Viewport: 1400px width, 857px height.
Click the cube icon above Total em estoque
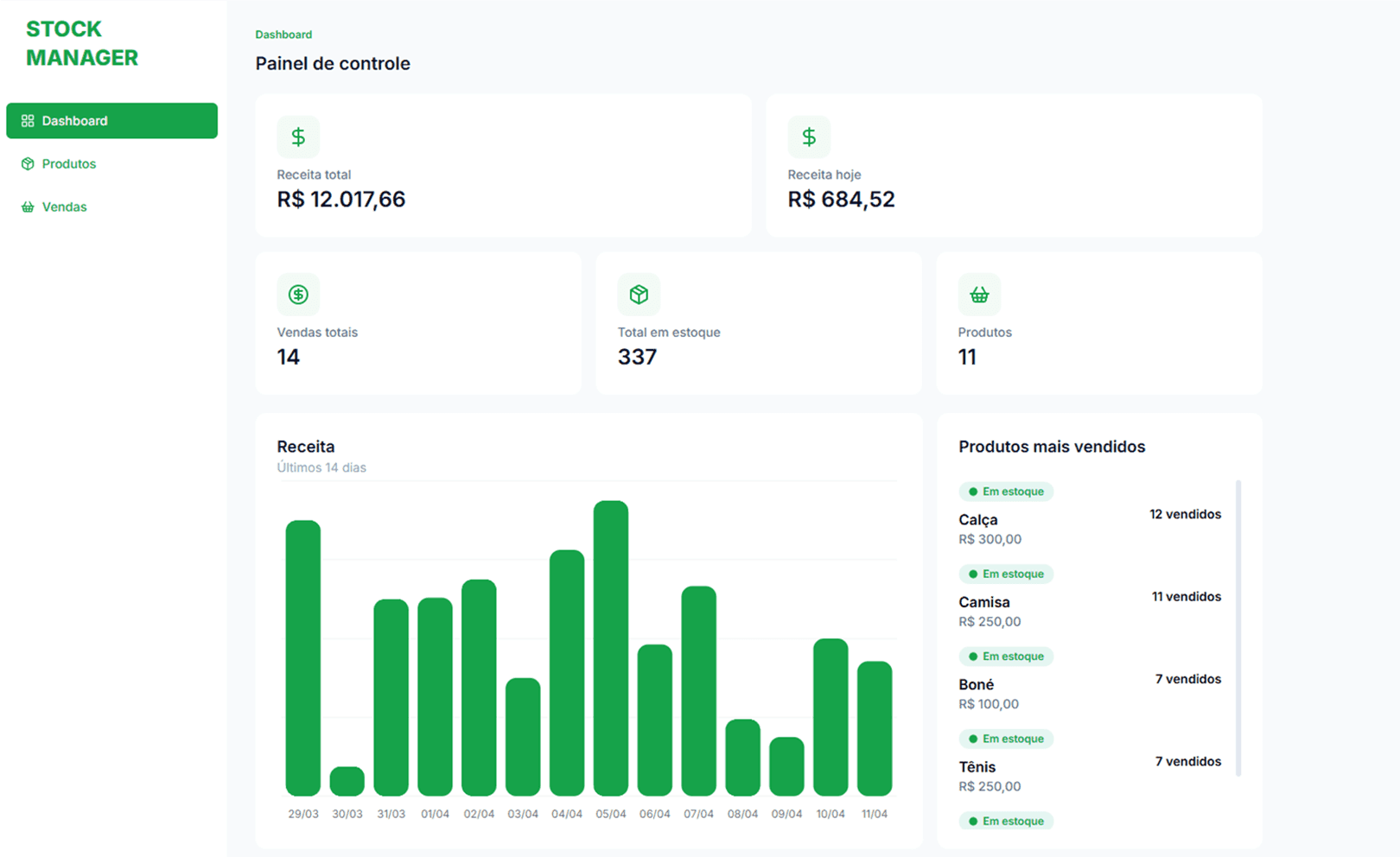(x=639, y=295)
